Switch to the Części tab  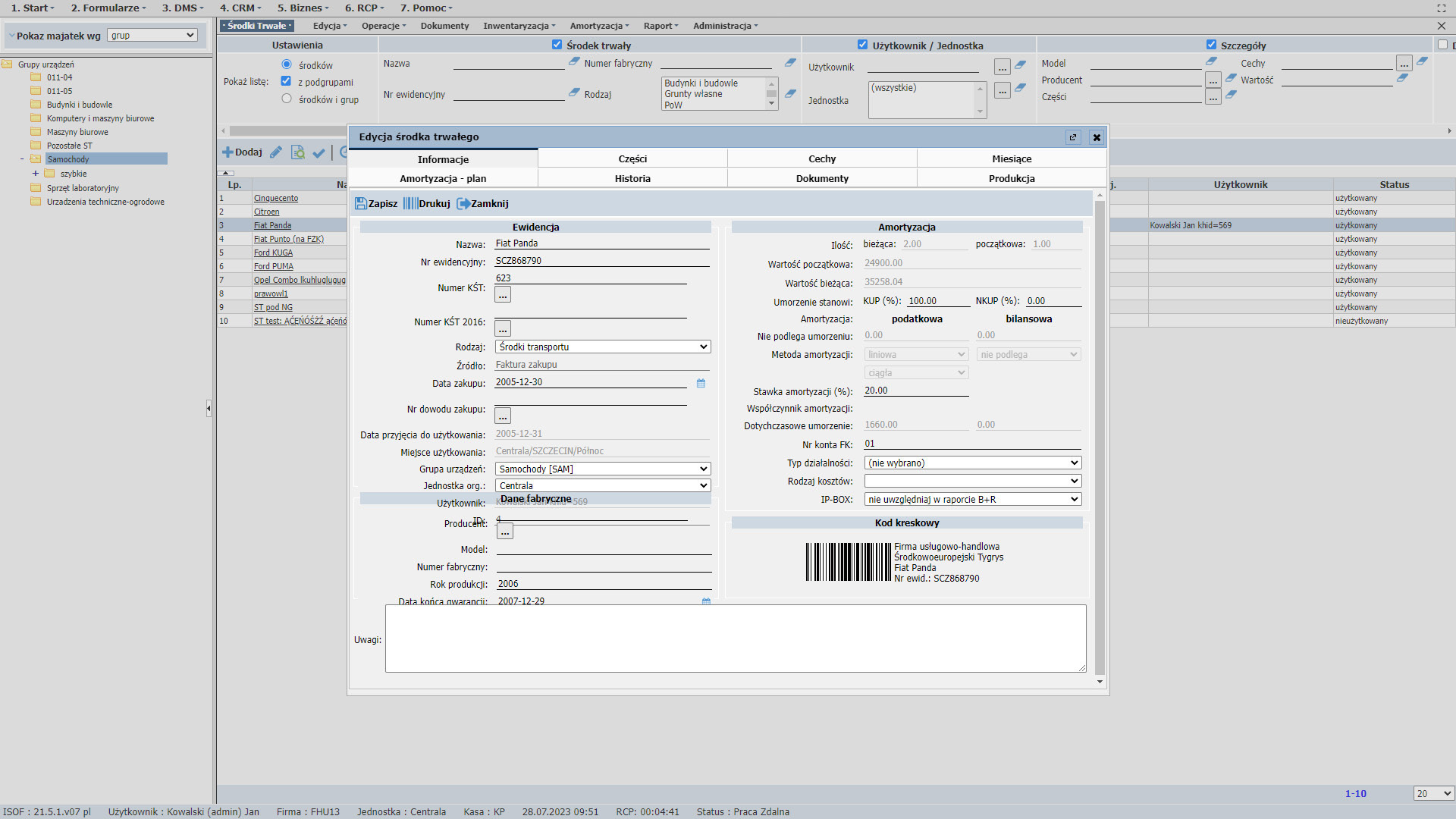(x=632, y=158)
